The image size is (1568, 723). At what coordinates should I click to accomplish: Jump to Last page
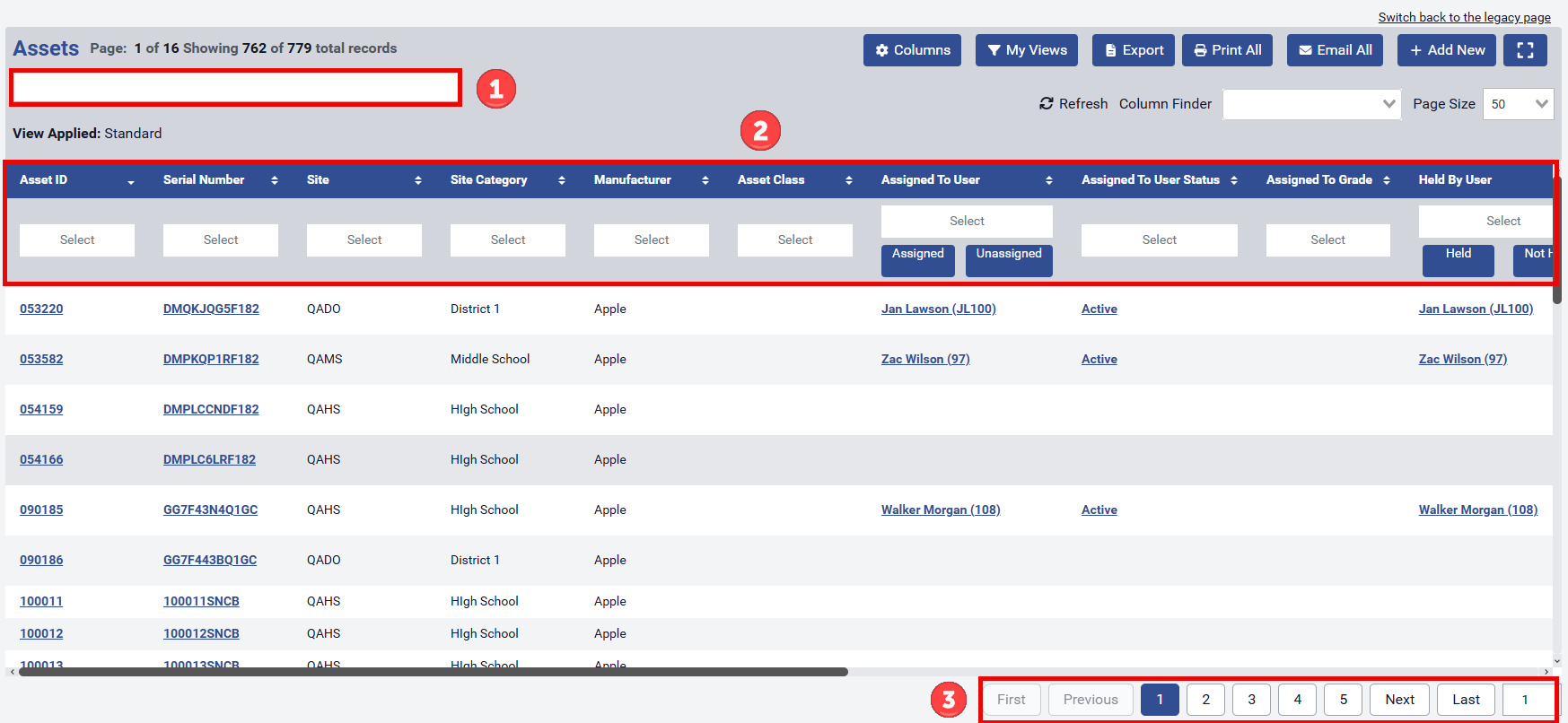coord(1467,700)
